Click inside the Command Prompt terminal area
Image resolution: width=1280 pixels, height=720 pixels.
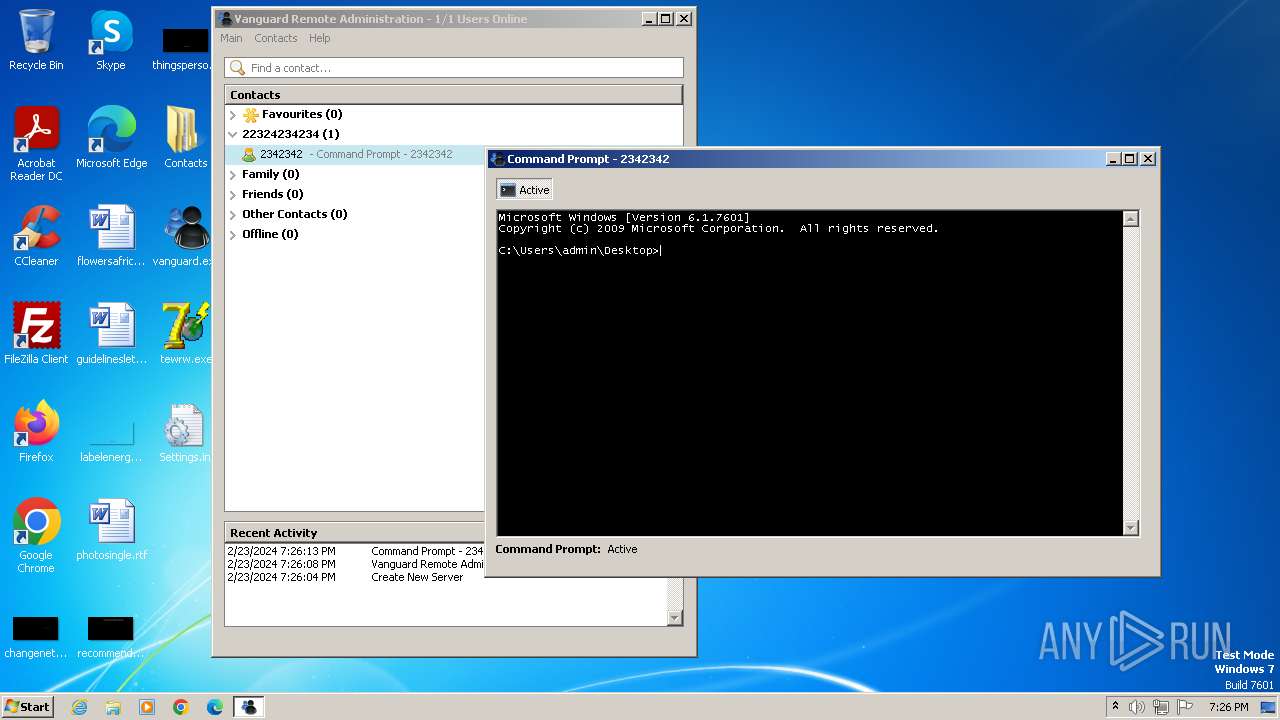[x=810, y=373]
